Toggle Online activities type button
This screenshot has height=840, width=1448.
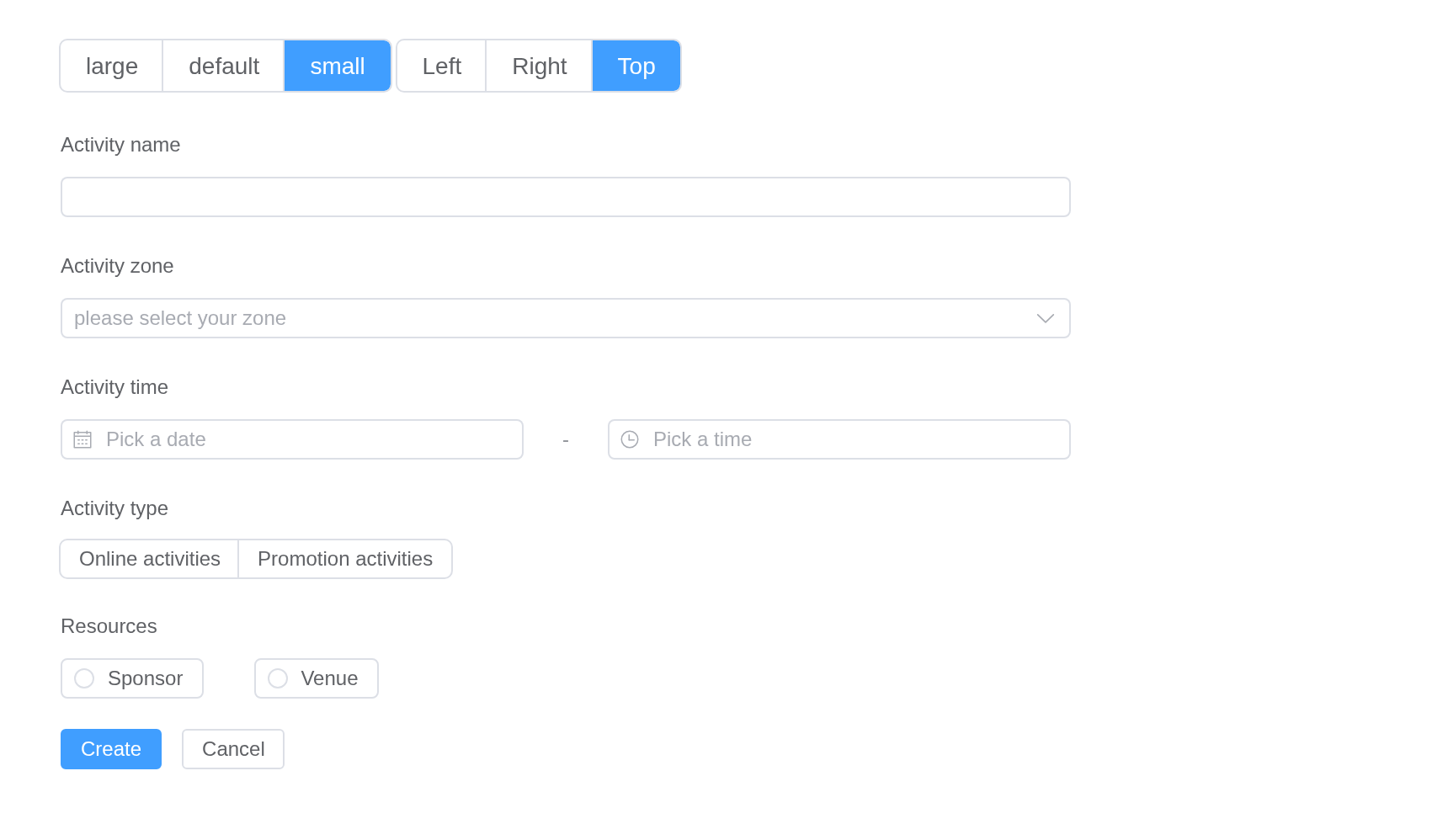click(150, 559)
